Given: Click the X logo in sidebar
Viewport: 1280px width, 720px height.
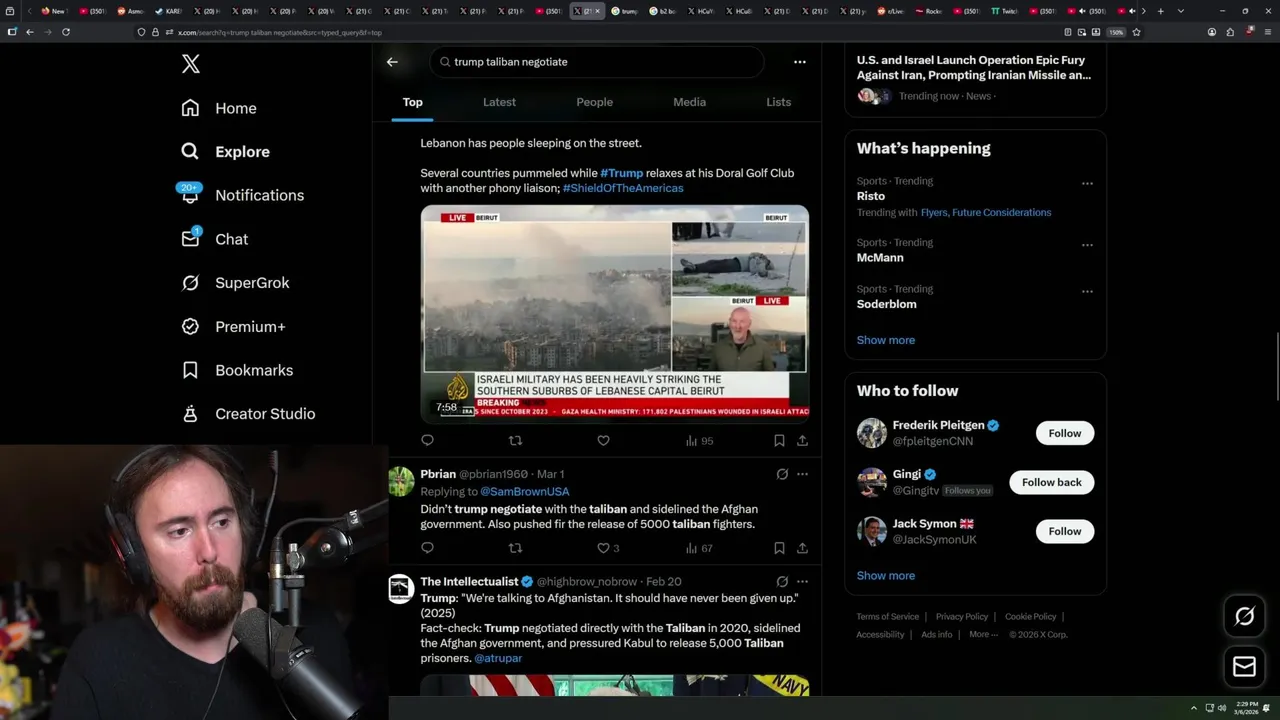Looking at the screenshot, I should pos(191,64).
